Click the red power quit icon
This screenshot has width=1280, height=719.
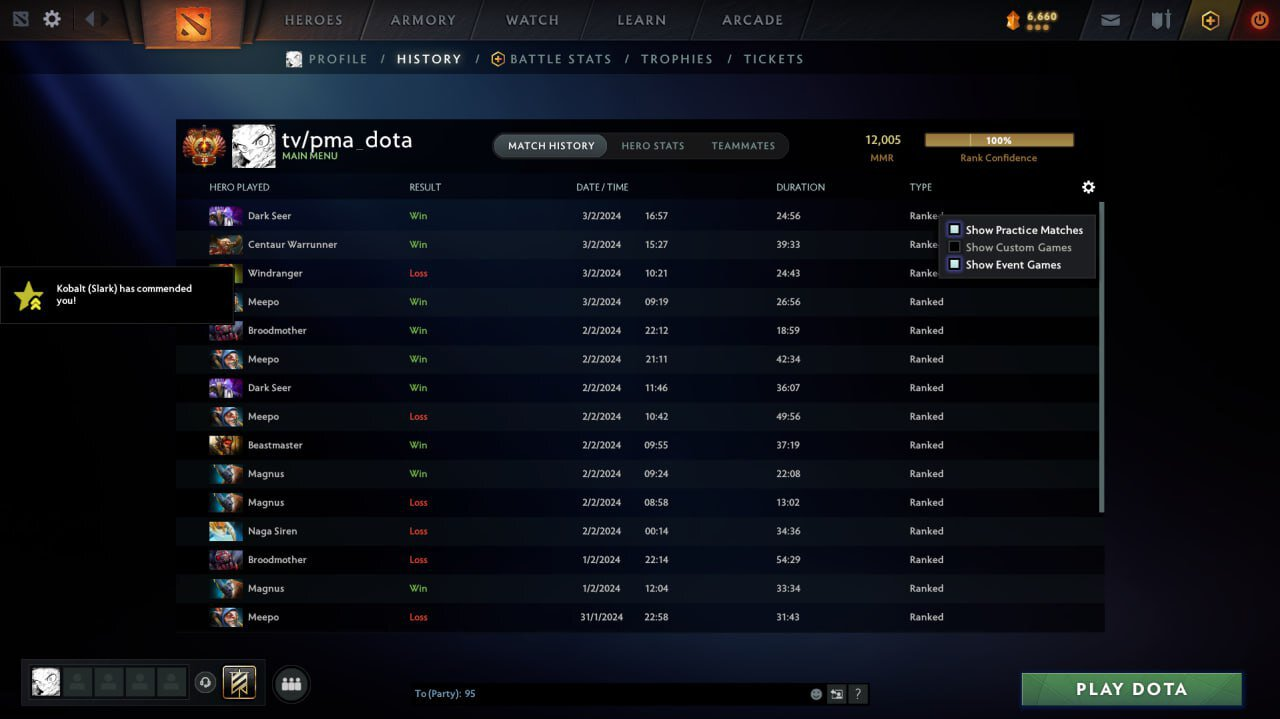1259,20
